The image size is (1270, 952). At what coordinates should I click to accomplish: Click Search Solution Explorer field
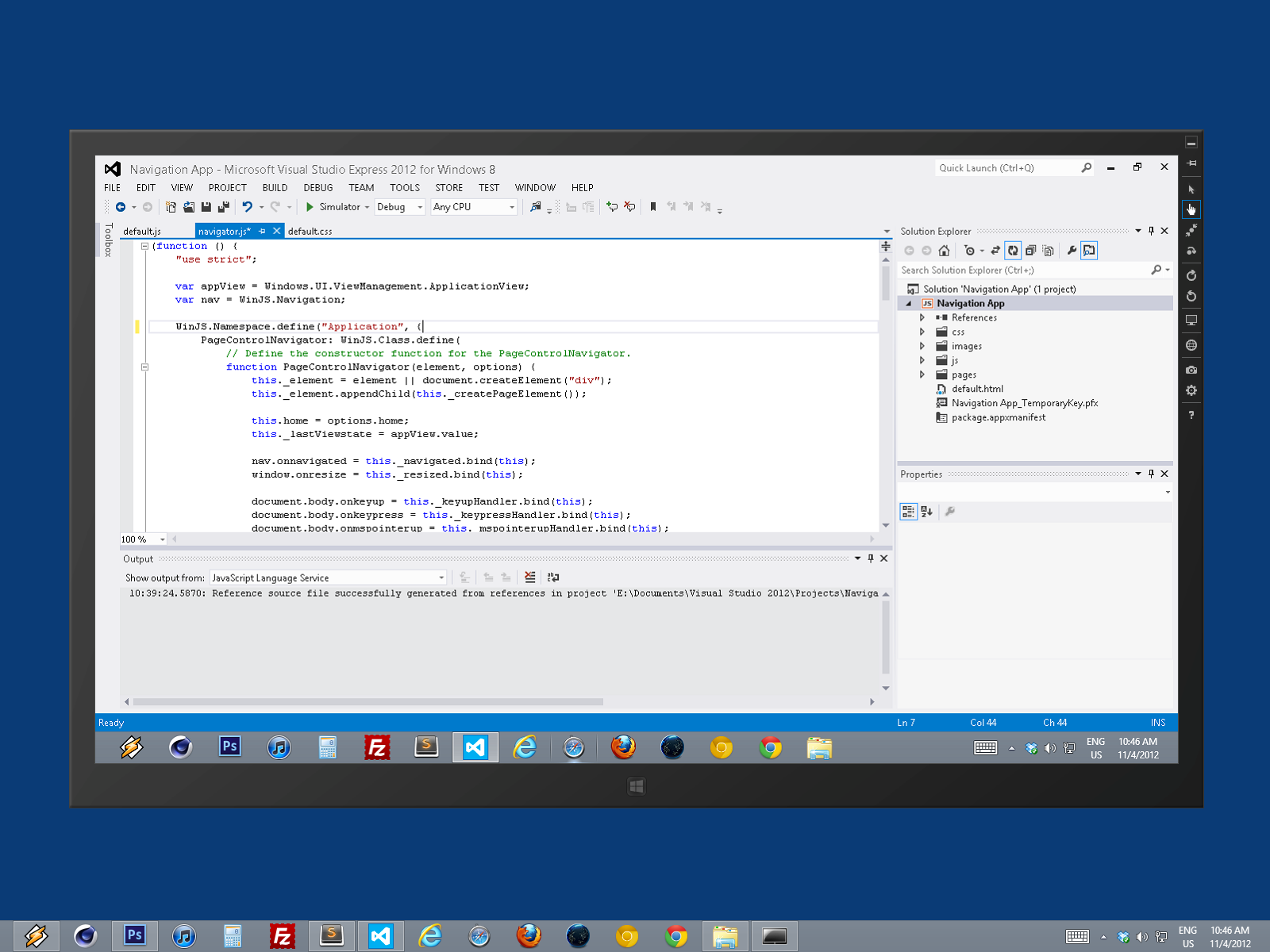click(x=1024, y=271)
